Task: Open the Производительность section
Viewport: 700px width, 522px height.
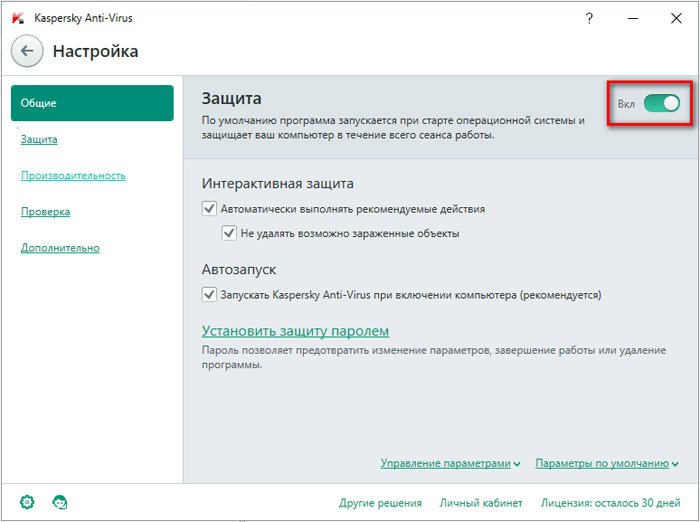Action: [73, 175]
